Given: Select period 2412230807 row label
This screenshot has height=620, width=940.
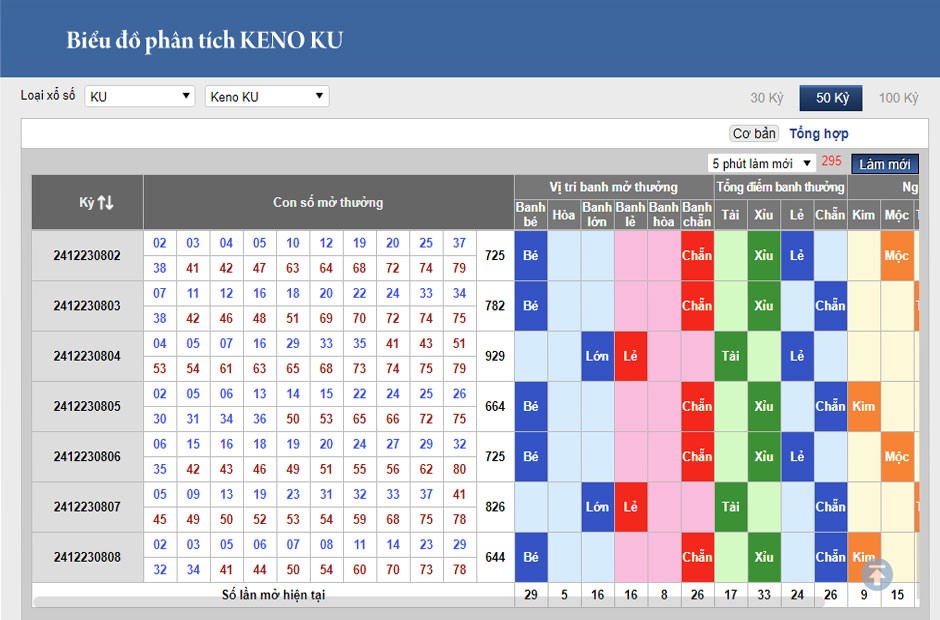Looking at the screenshot, I should (87, 507).
